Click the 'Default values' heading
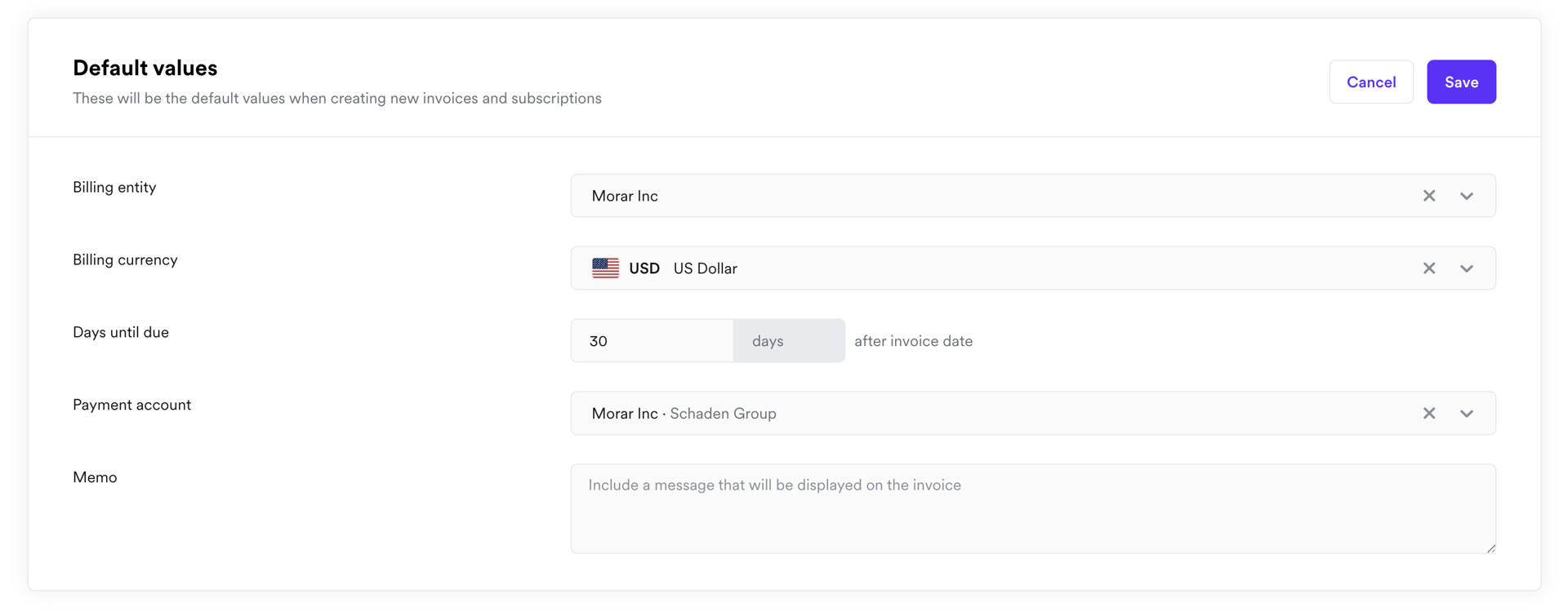Viewport: 1568px width, 612px height. (x=145, y=68)
